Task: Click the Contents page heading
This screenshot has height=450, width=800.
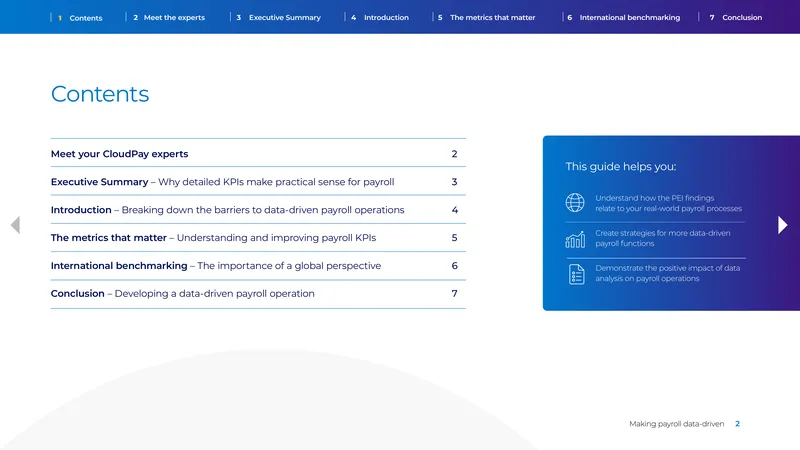Action: [x=100, y=94]
